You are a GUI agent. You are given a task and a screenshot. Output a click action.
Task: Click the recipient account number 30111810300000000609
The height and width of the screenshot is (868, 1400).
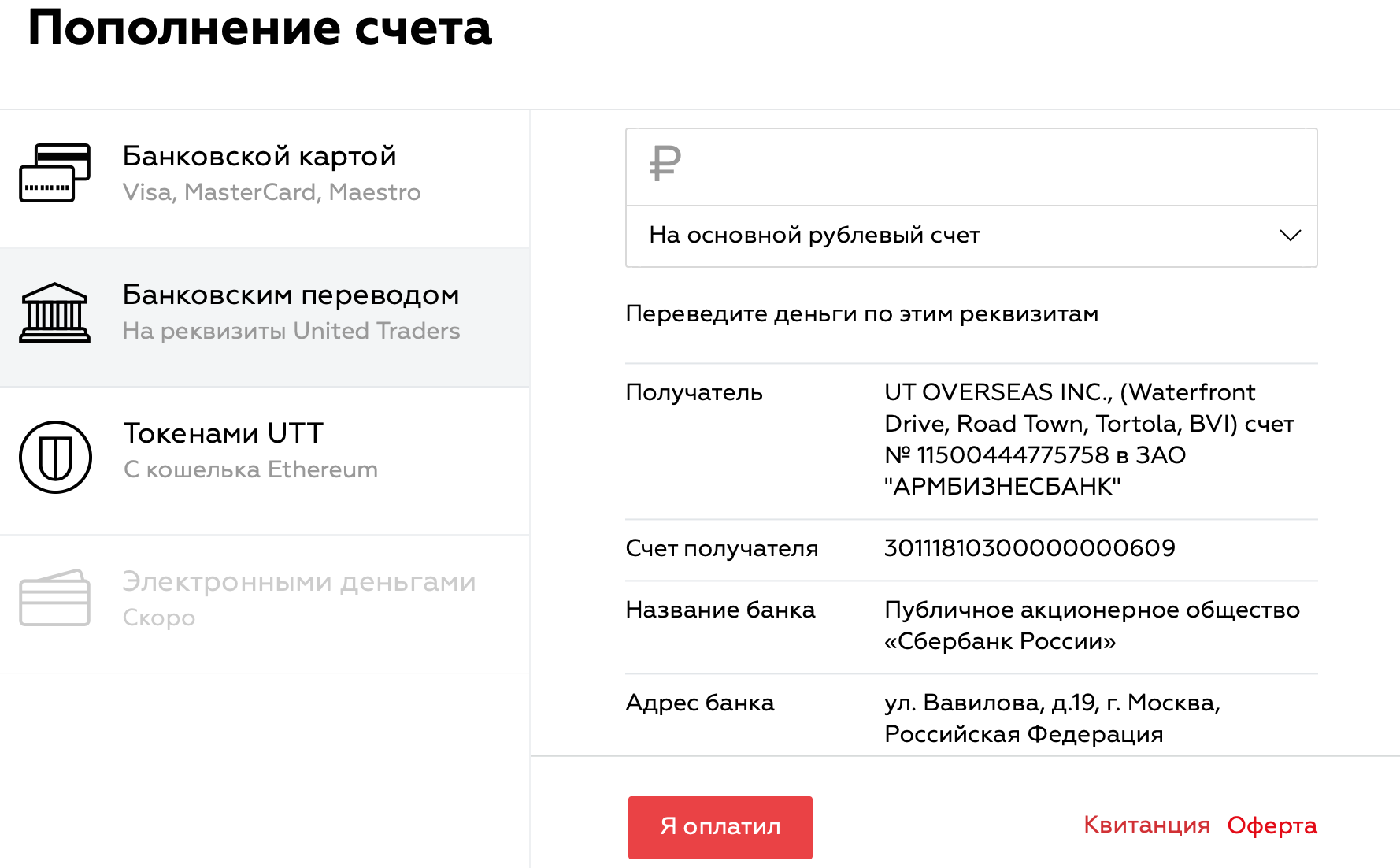coord(1030,548)
